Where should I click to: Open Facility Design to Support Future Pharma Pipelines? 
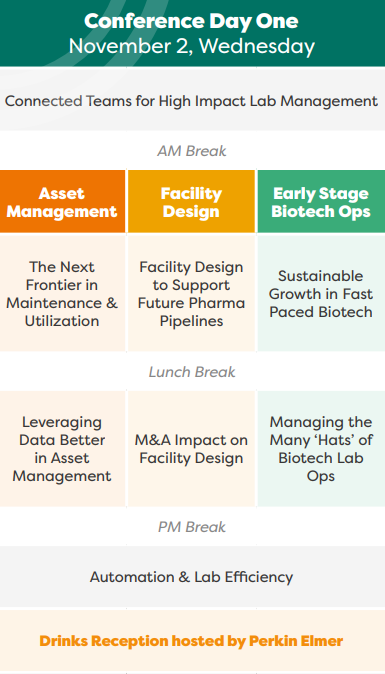coord(191,293)
